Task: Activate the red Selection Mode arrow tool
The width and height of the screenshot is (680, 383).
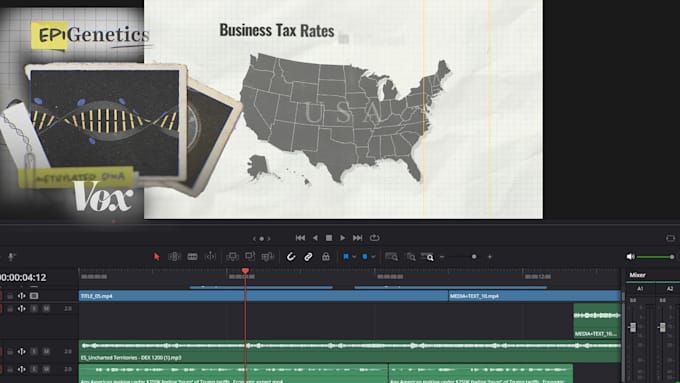Action: [x=157, y=257]
